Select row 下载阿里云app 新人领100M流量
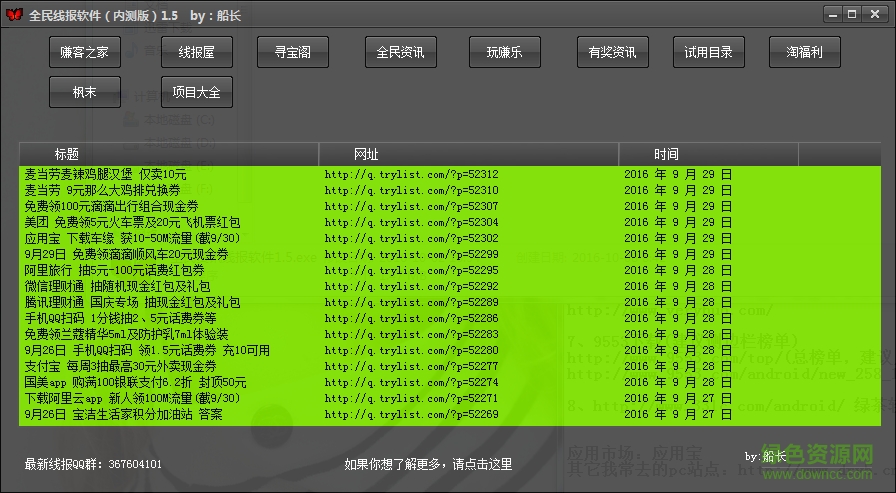Image resolution: width=896 pixels, height=493 pixels. point(450,398)
